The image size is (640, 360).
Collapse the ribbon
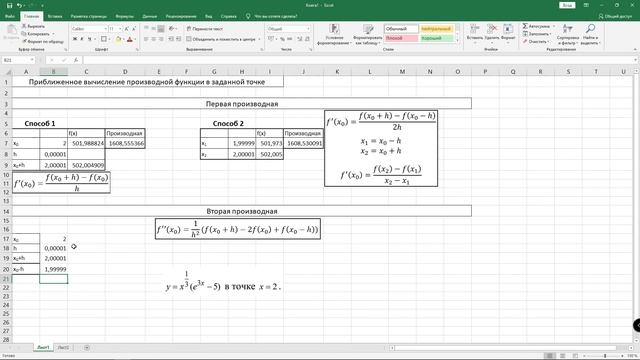(635, 49)
